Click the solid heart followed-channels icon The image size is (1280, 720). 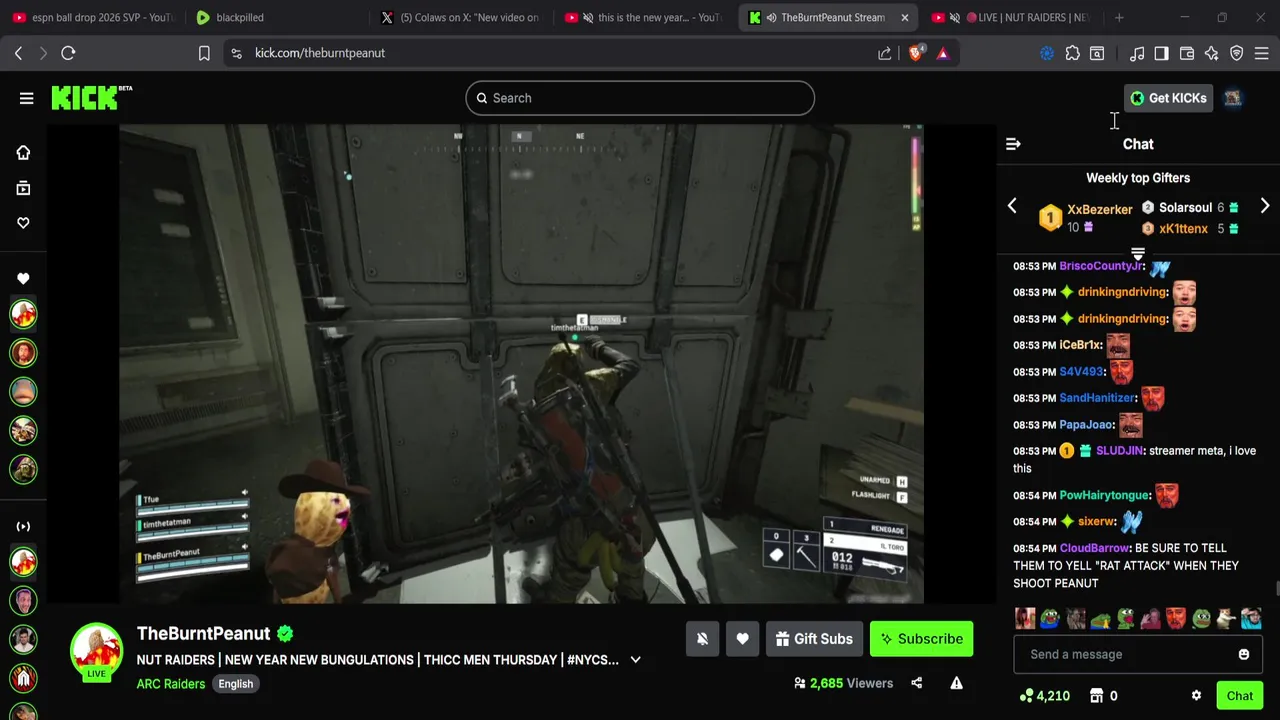pyautogui.click(x=23, y=279)
